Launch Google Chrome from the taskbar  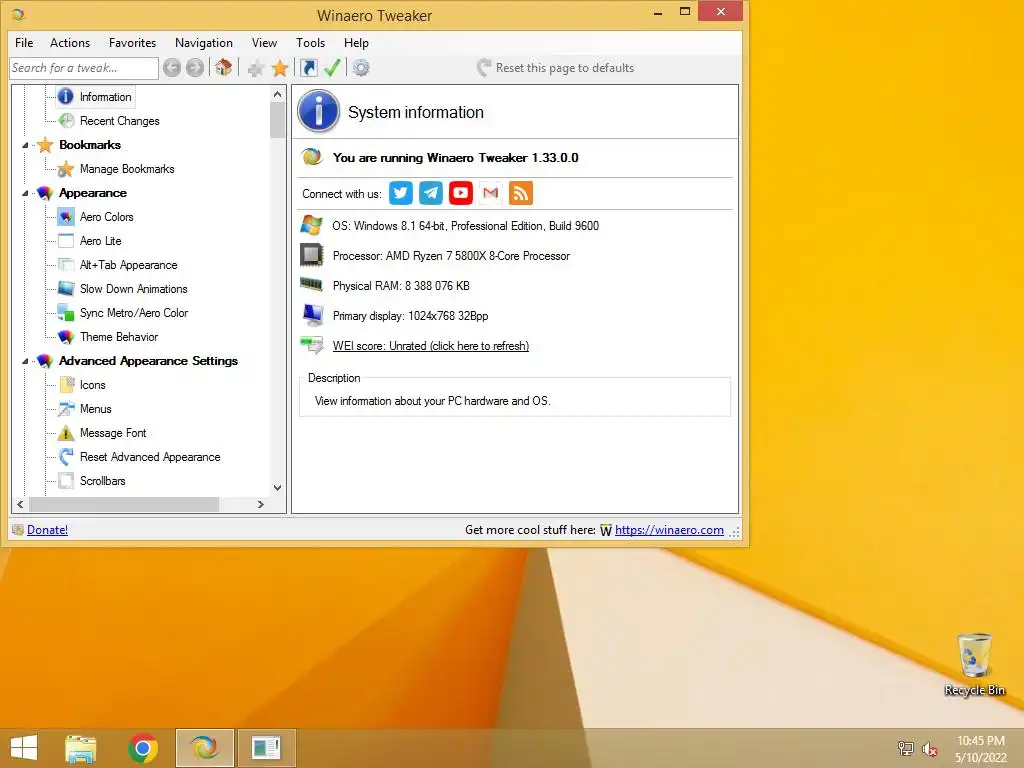coord(143,748)
